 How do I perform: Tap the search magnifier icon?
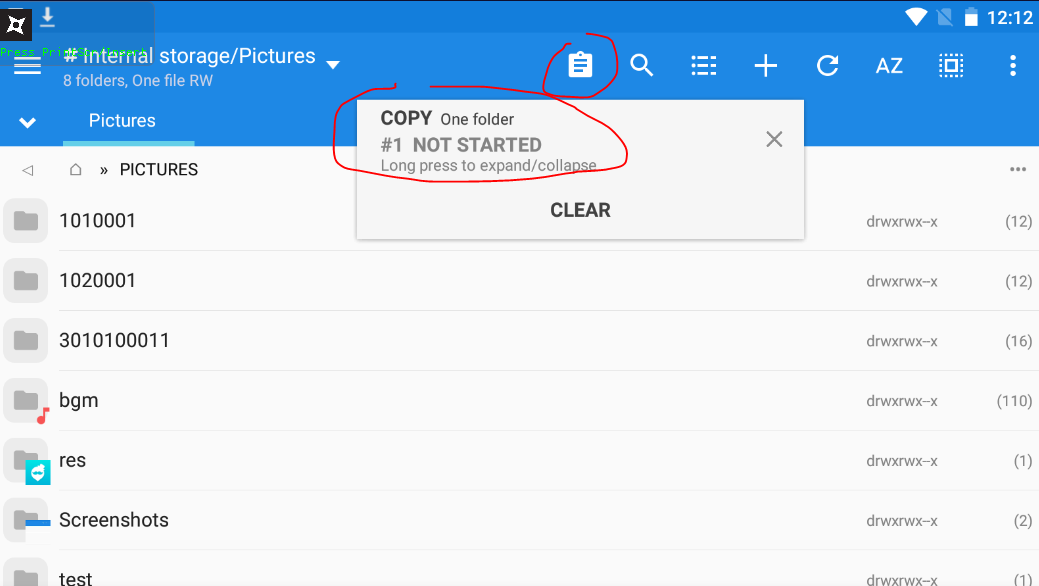(x=642, y=66)
